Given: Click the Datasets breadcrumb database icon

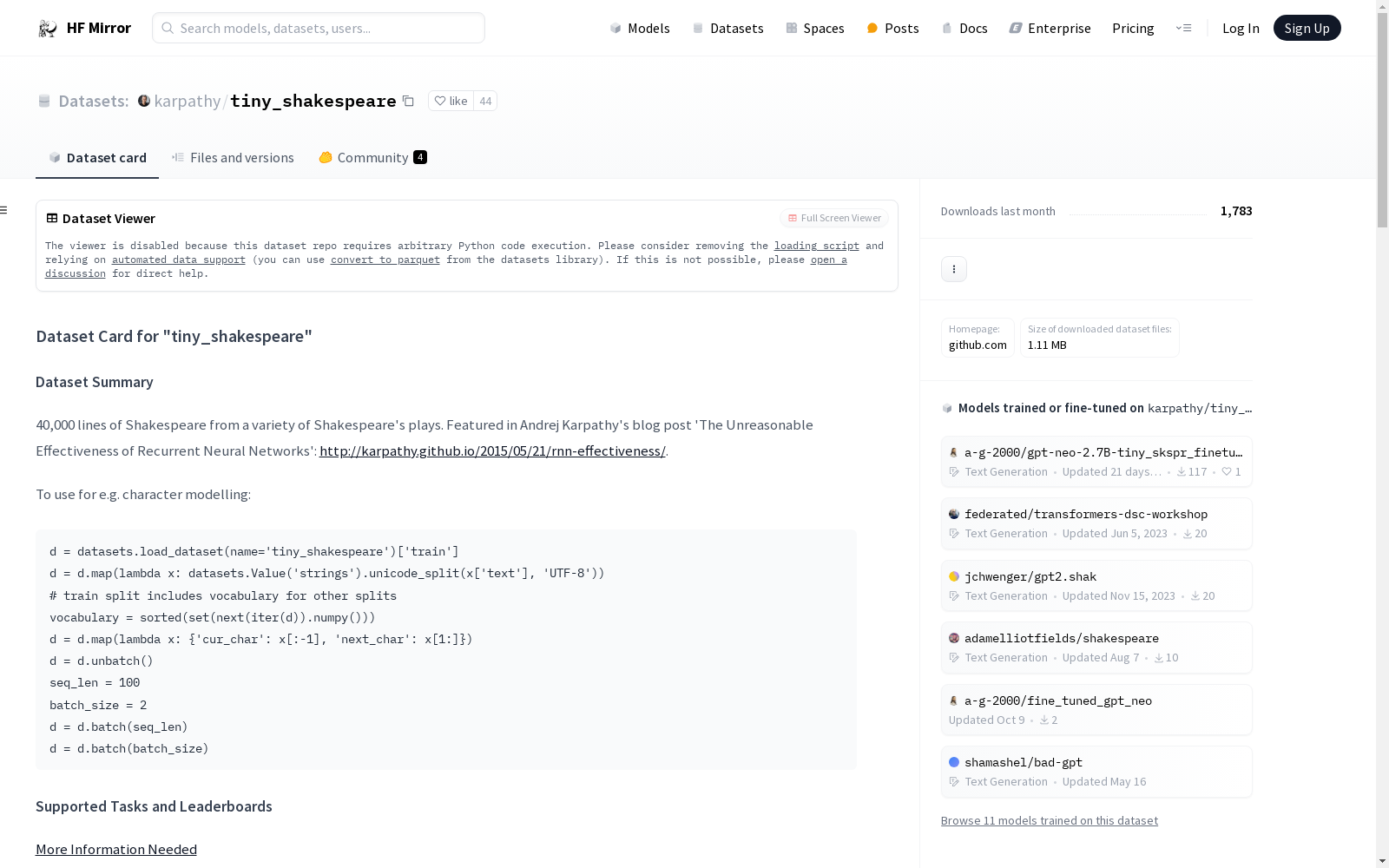Looking at the screenshot, I should (x=44, y=101).
